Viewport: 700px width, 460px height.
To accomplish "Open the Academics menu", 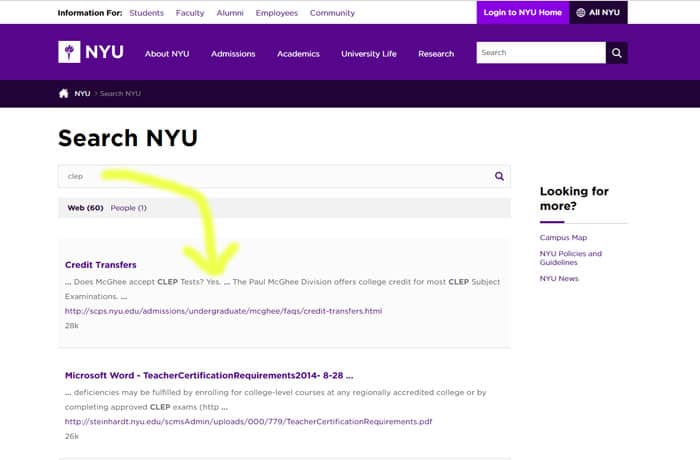I will coord(298,54).
